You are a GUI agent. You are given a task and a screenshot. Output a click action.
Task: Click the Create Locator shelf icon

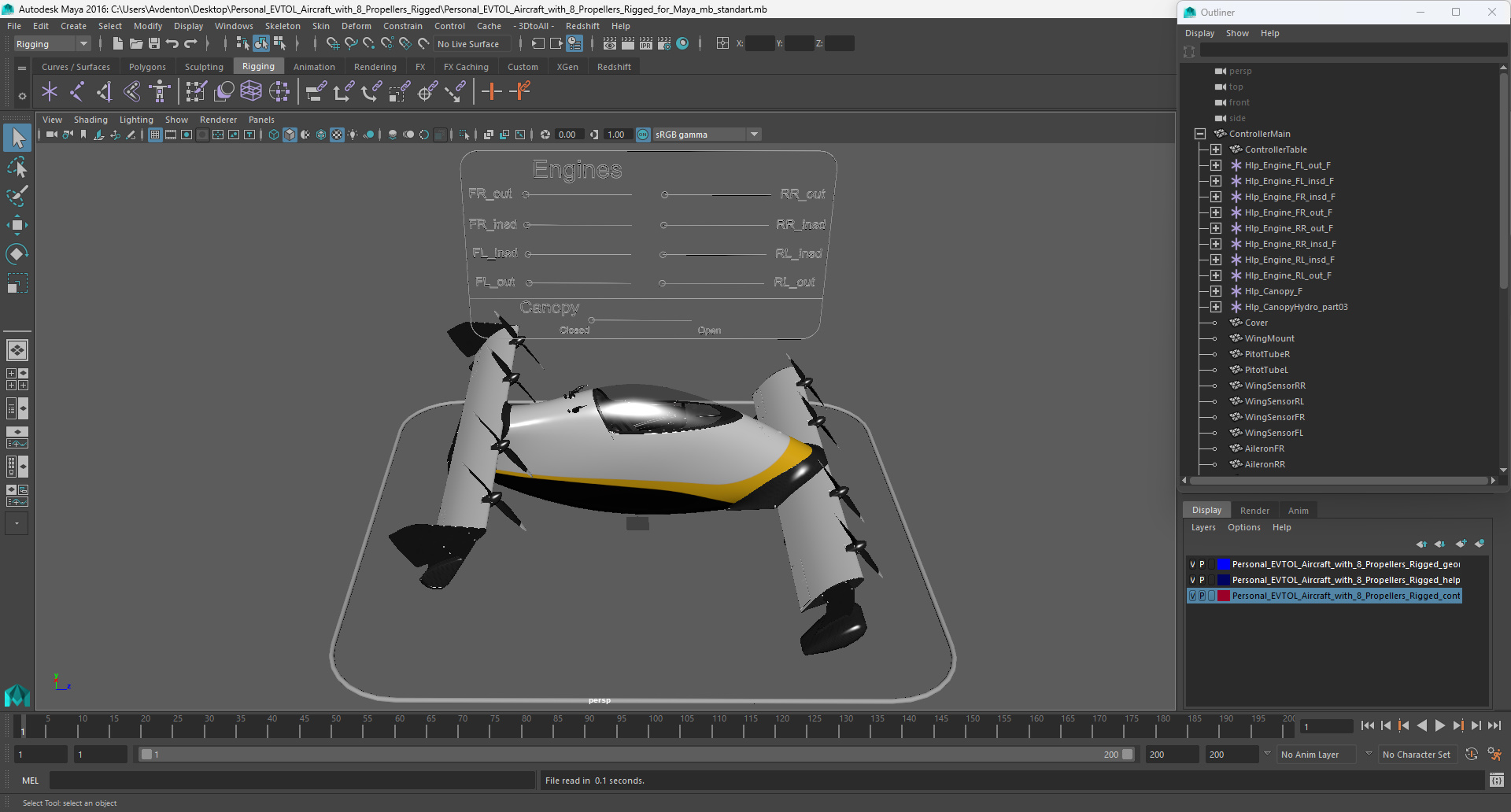pos(50,91)
